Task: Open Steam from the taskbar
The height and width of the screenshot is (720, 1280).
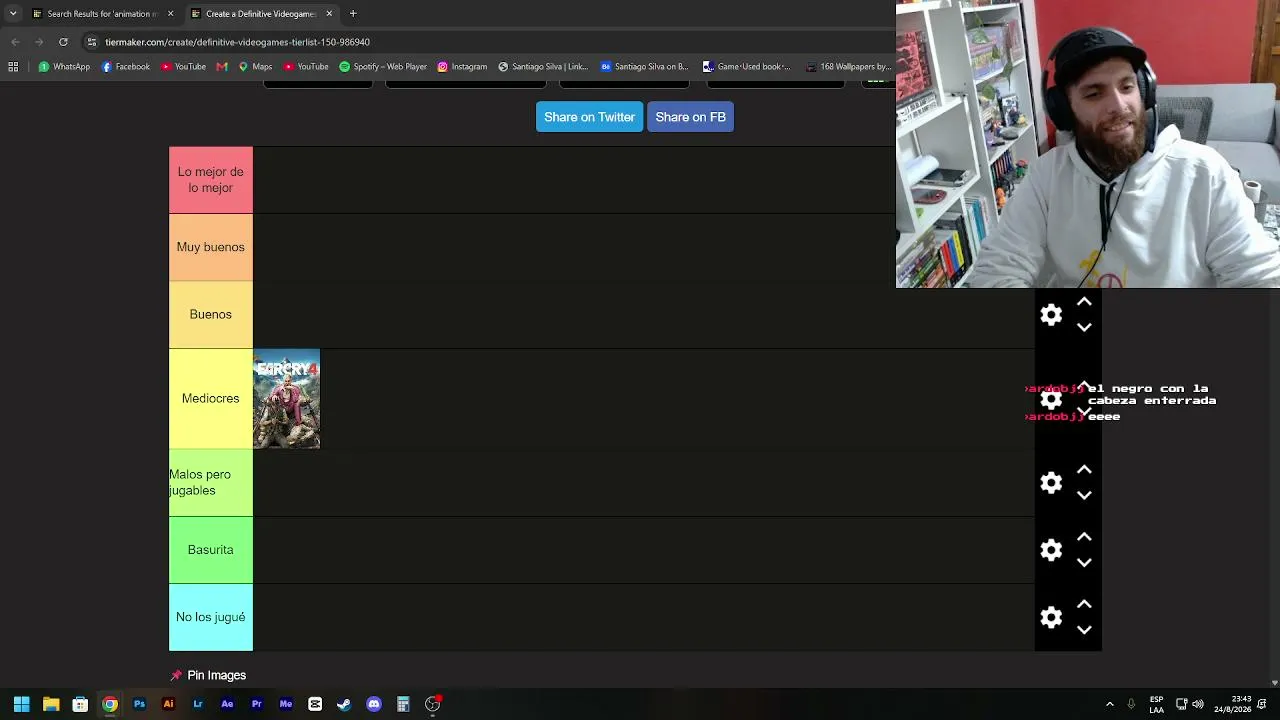Action: [344, 704]
